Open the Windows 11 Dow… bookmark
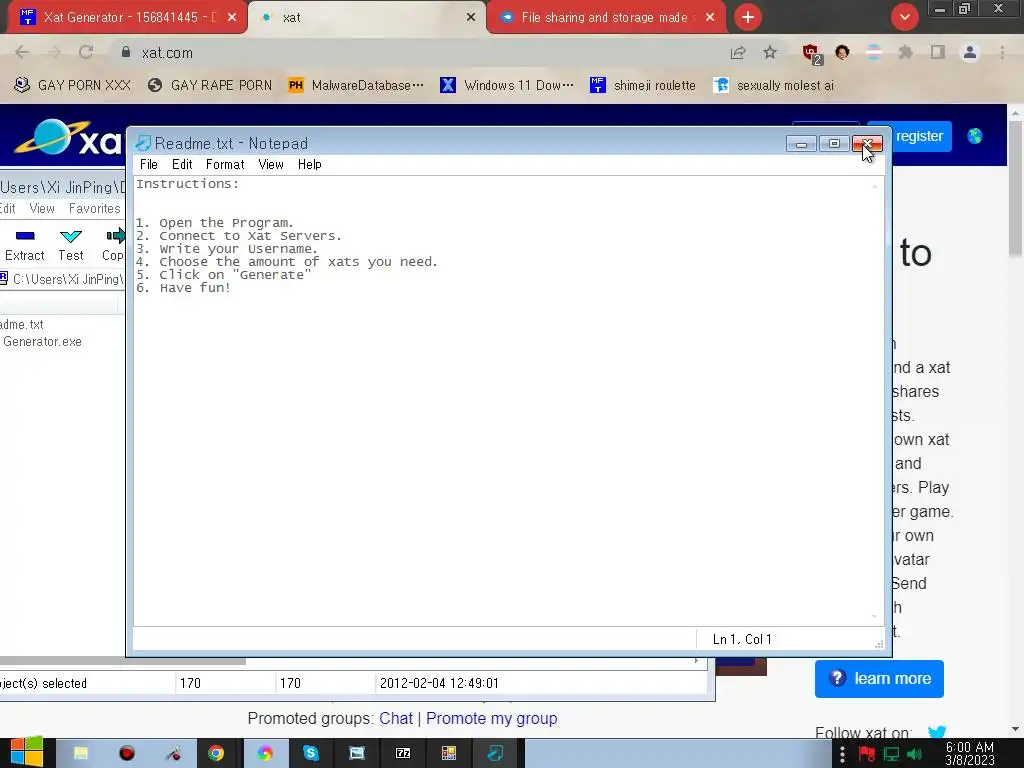This screenshot has width=1024, height=768. [x=507, y=85]
